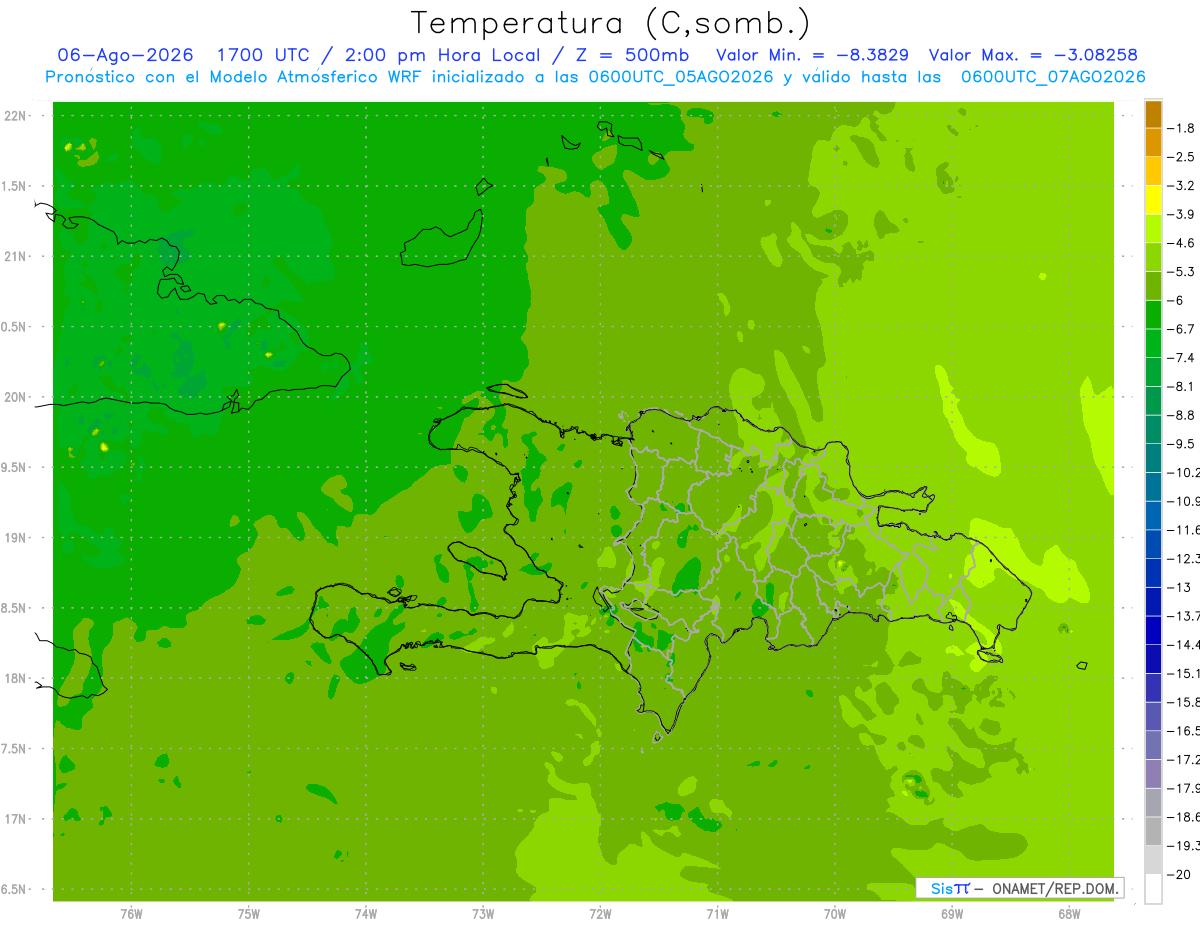
Task: Click the '74W' longitude tick label
Action: [x=366, y=914]
